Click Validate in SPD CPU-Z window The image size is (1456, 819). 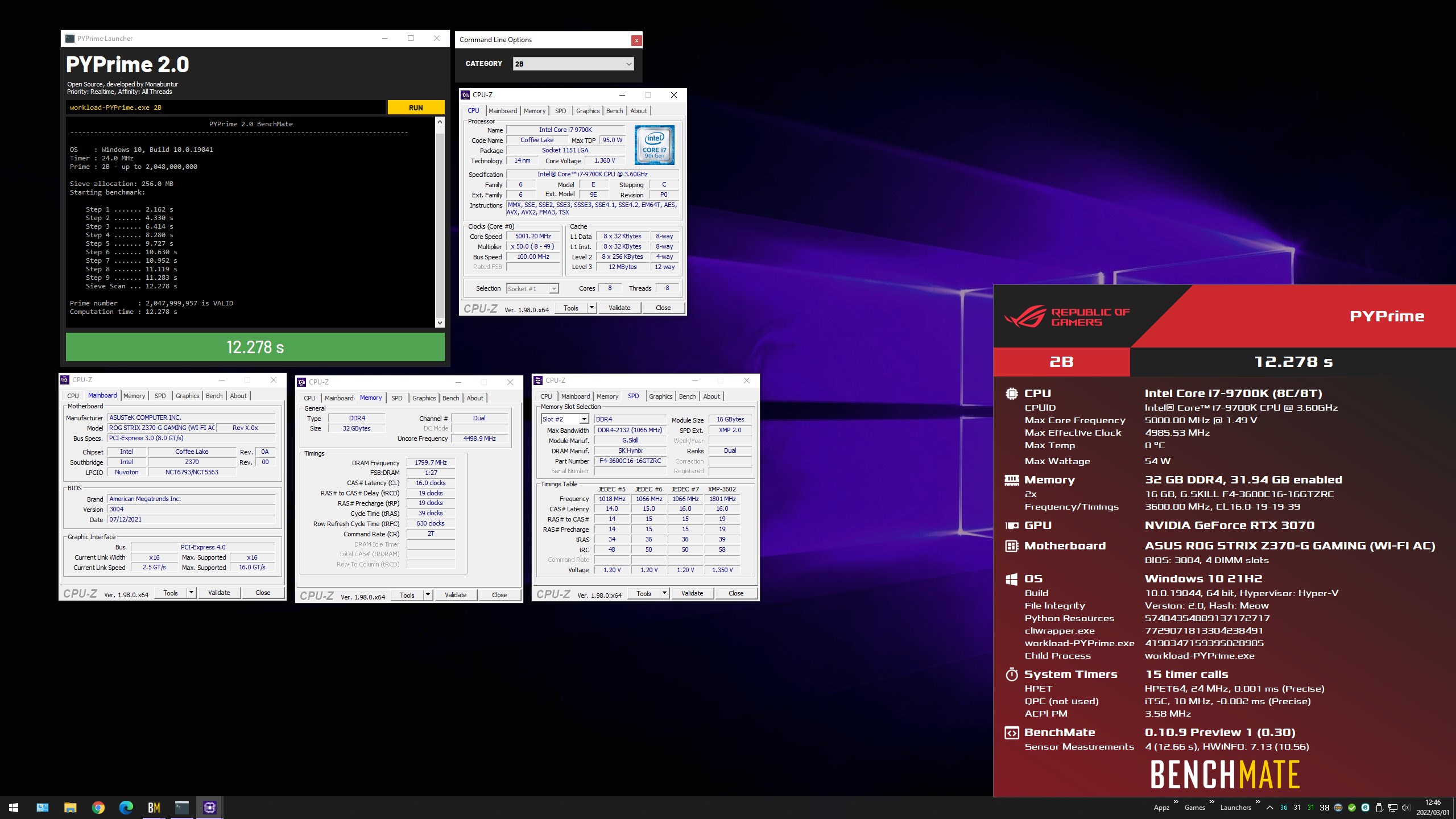pyautogui.click(x=692, y=593)
